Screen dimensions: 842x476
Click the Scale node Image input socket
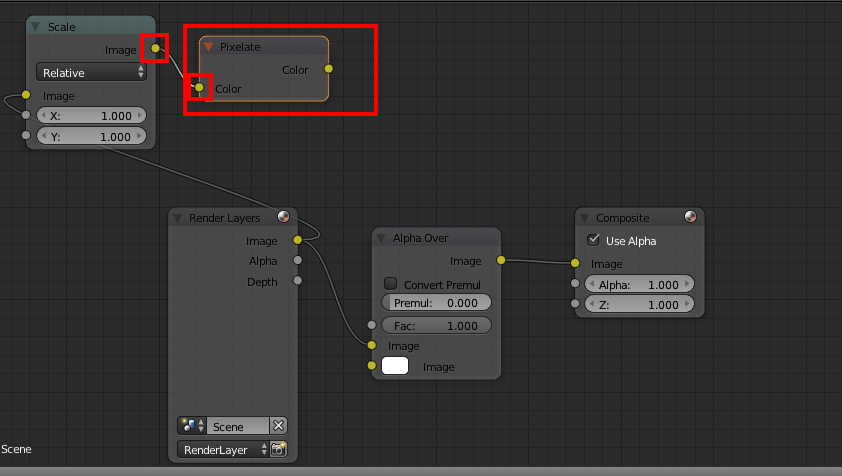pyautogui.click(x=26, y=95)
